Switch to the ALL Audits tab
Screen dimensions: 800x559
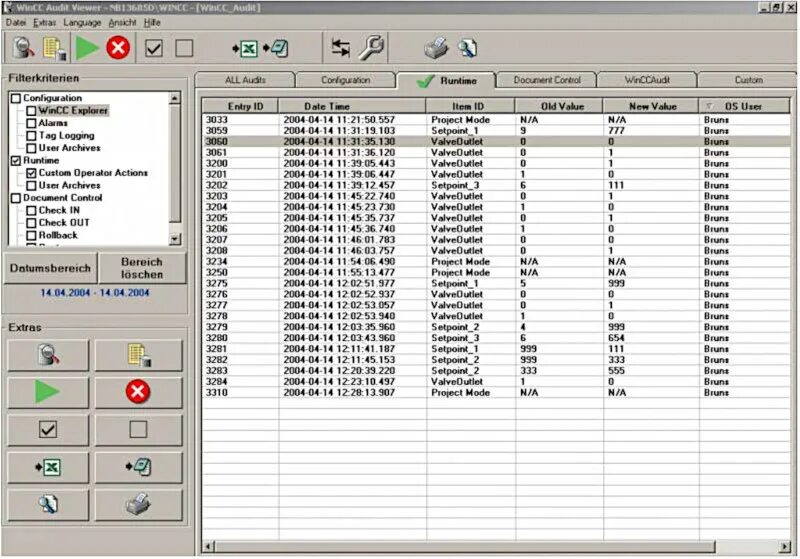point(245,80)
